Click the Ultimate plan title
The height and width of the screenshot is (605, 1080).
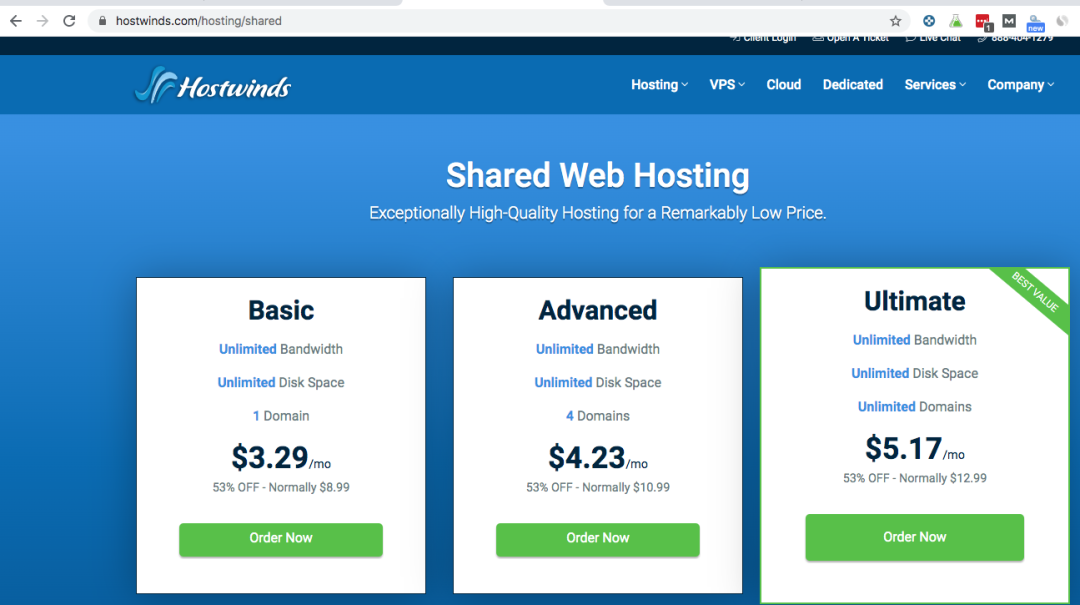(915, 301)
